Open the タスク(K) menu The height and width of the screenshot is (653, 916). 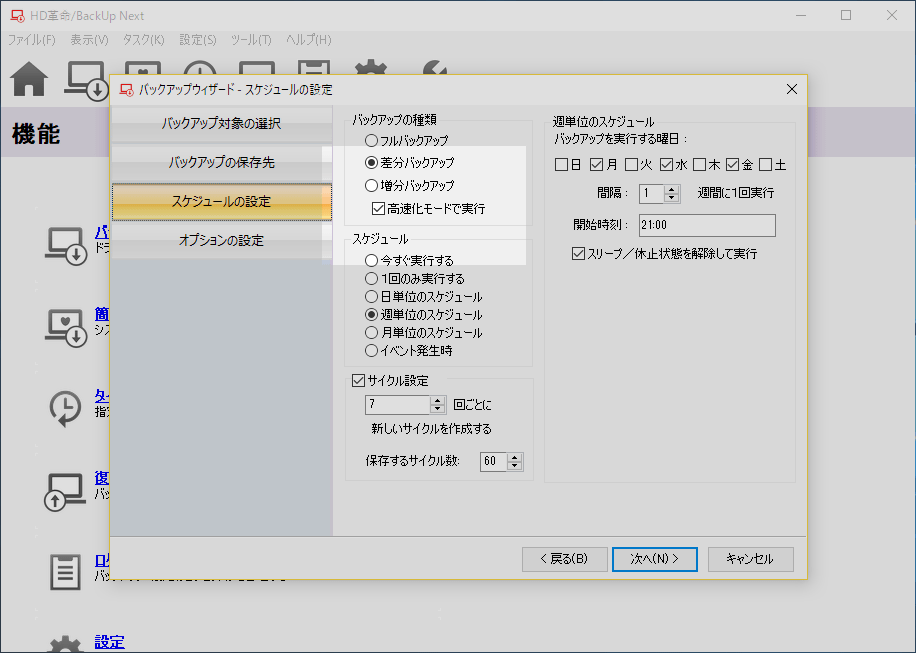(x=143, y=40)
